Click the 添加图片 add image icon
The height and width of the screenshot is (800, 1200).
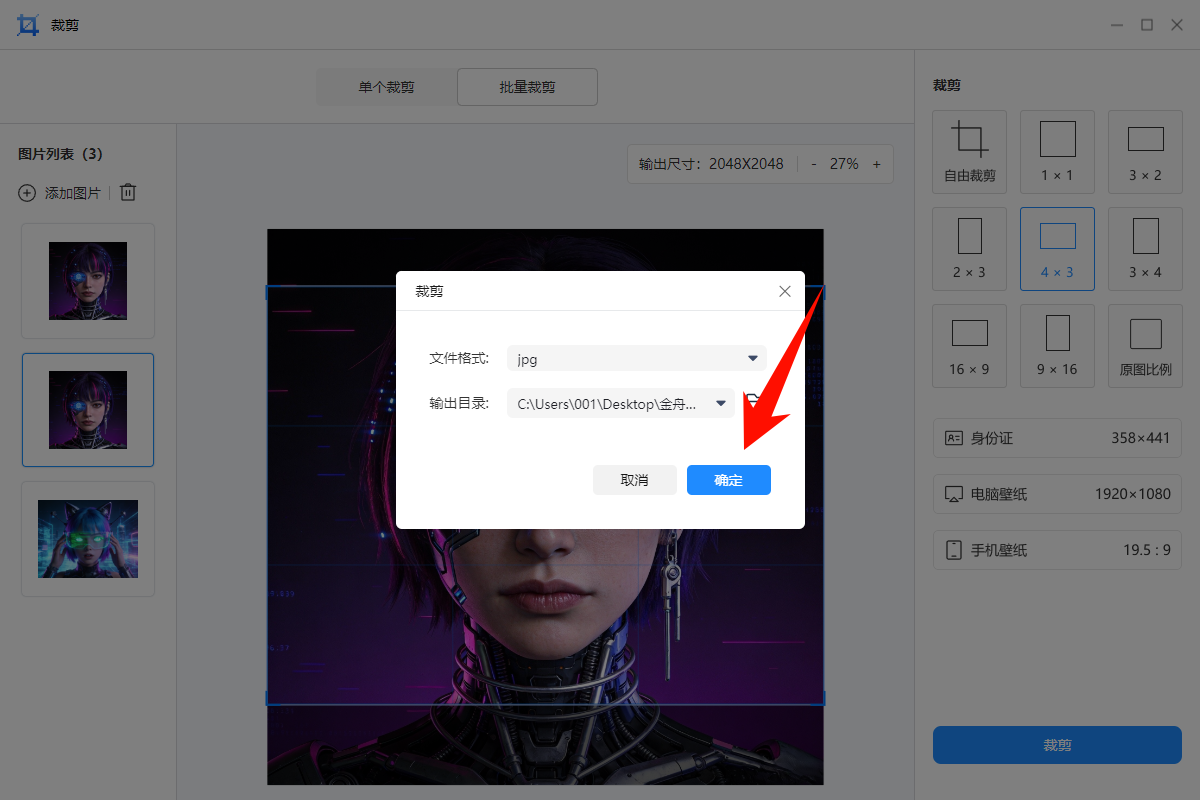coord(26,192)
